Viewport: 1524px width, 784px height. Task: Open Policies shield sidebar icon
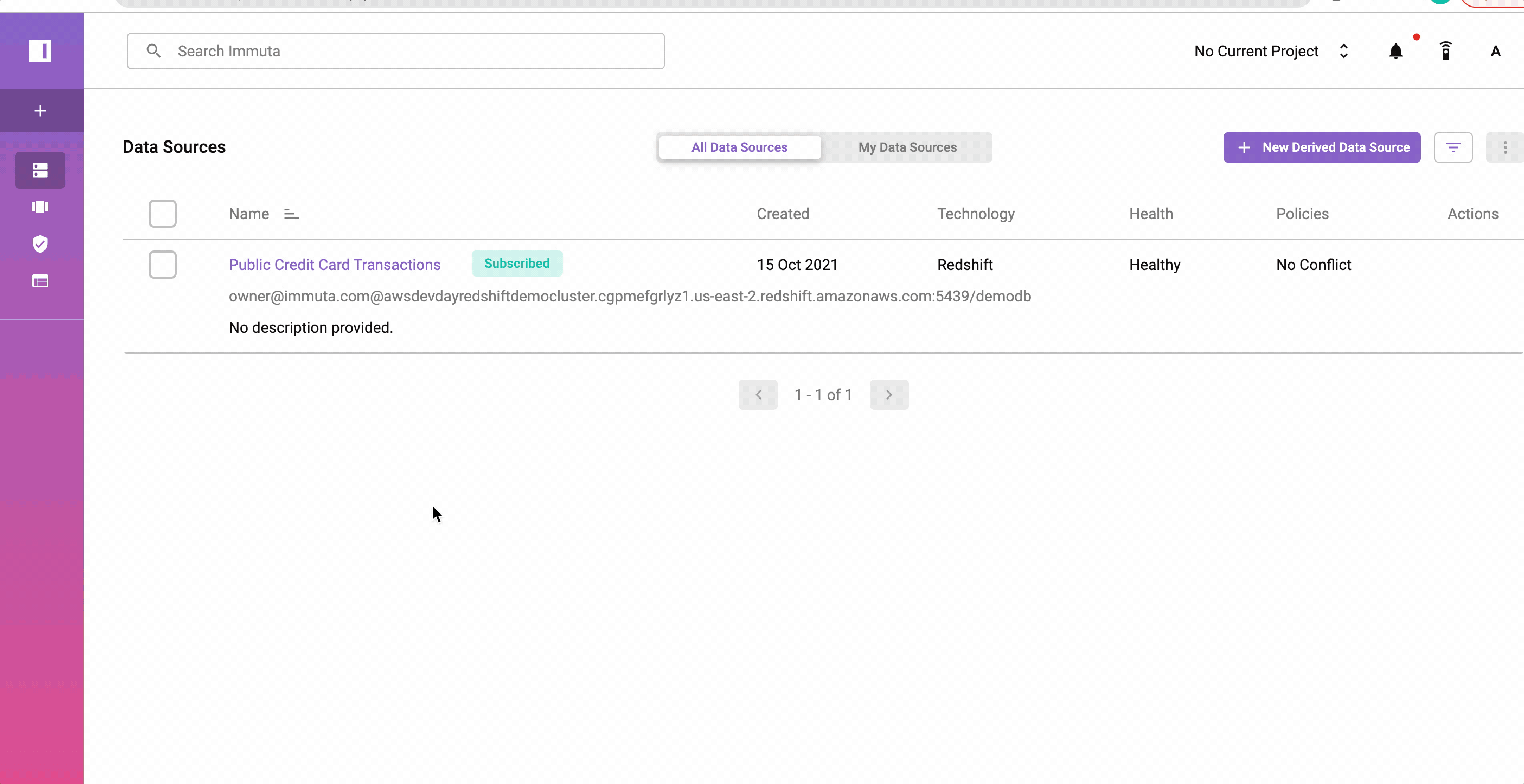pos(40,243)
